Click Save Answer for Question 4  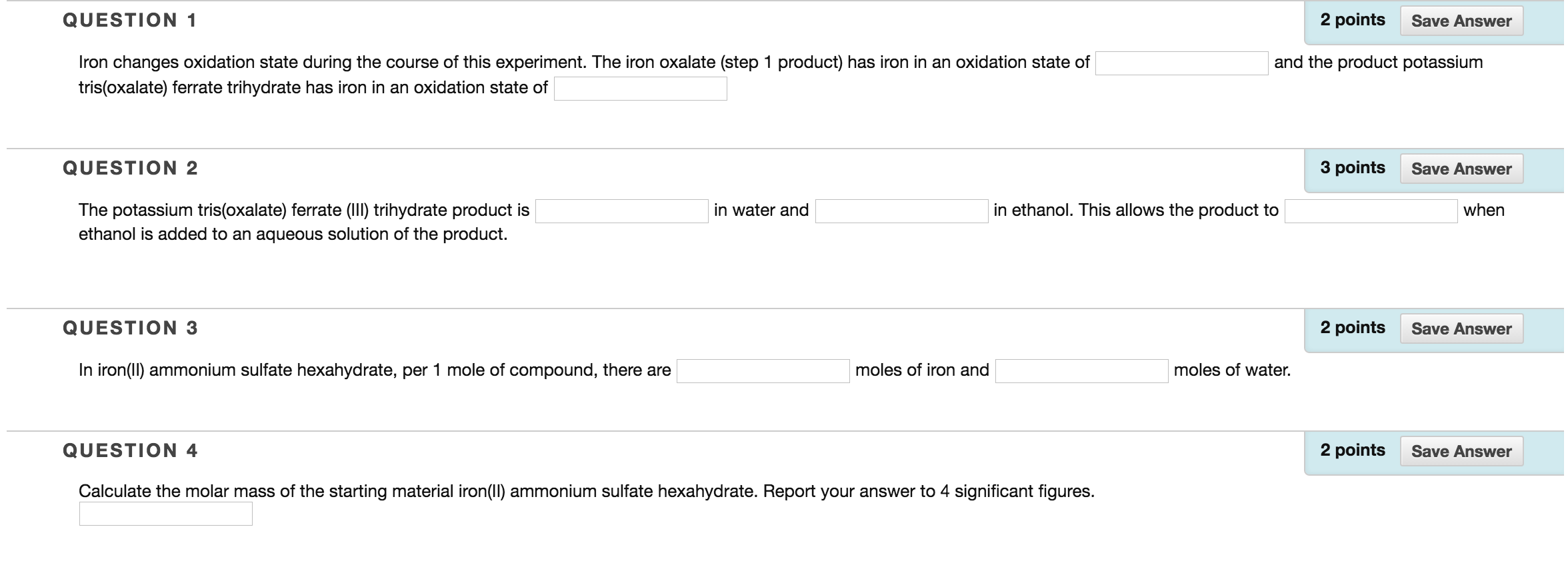[x=1461, y=451]
